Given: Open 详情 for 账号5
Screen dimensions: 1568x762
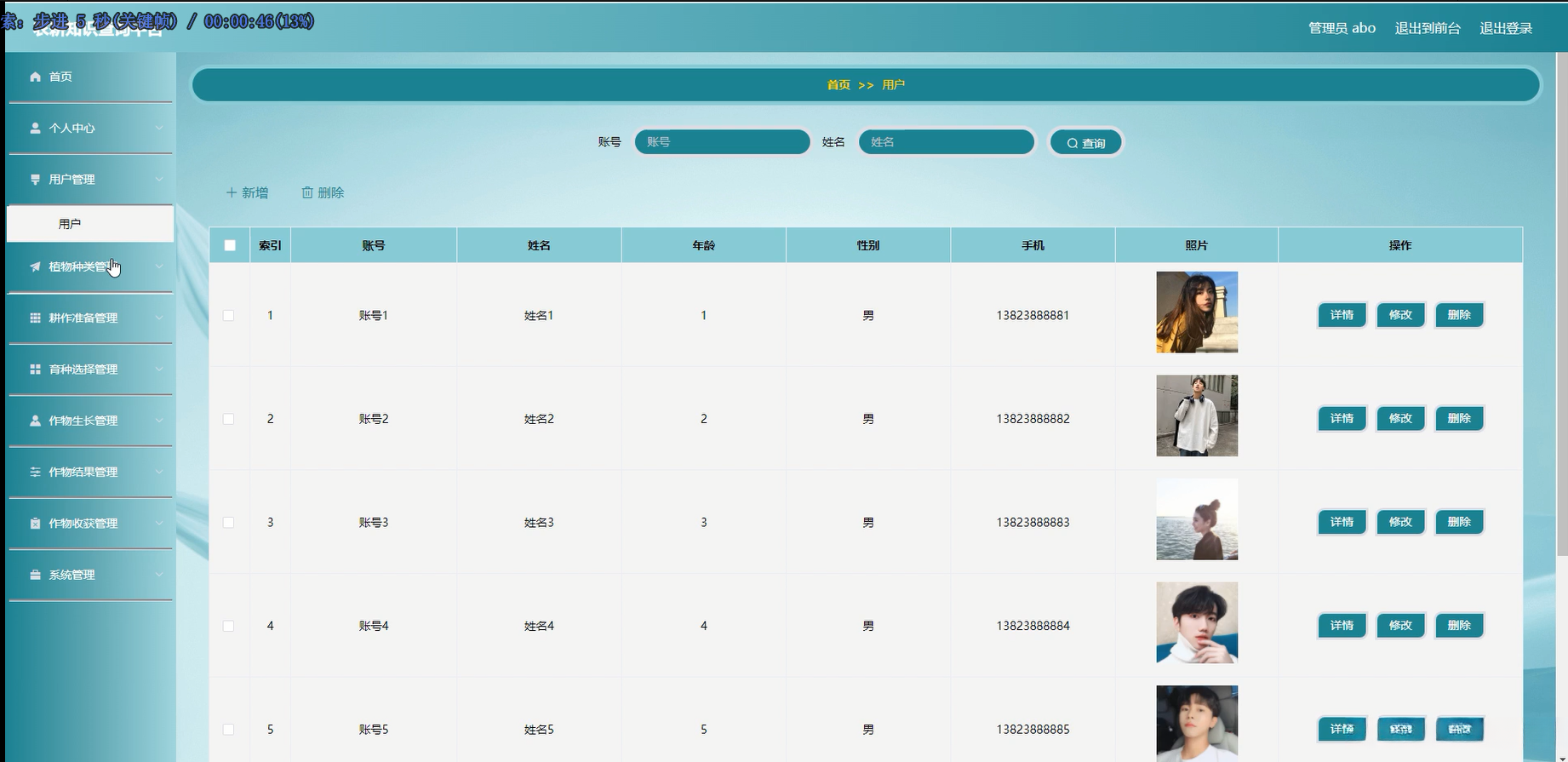Looking at the screenshot, I should (1342, 729).
